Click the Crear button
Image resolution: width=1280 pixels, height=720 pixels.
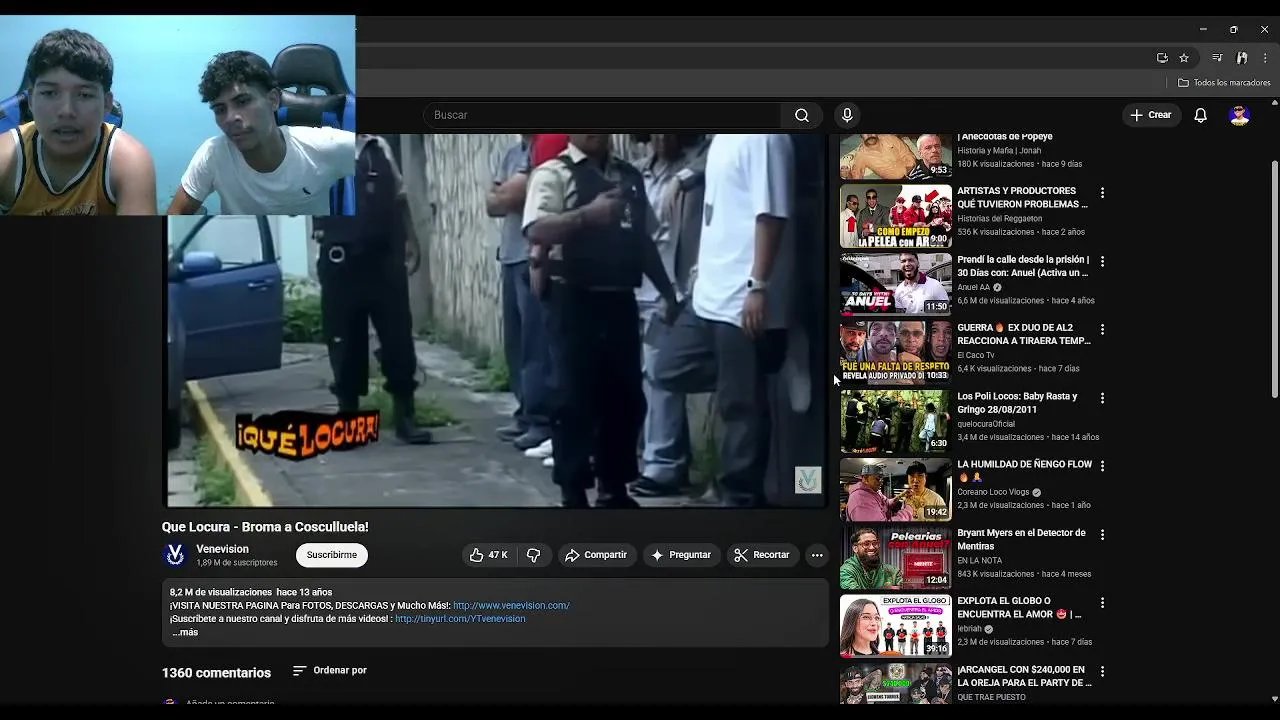pyautogui.click(x=1151, y=115)
